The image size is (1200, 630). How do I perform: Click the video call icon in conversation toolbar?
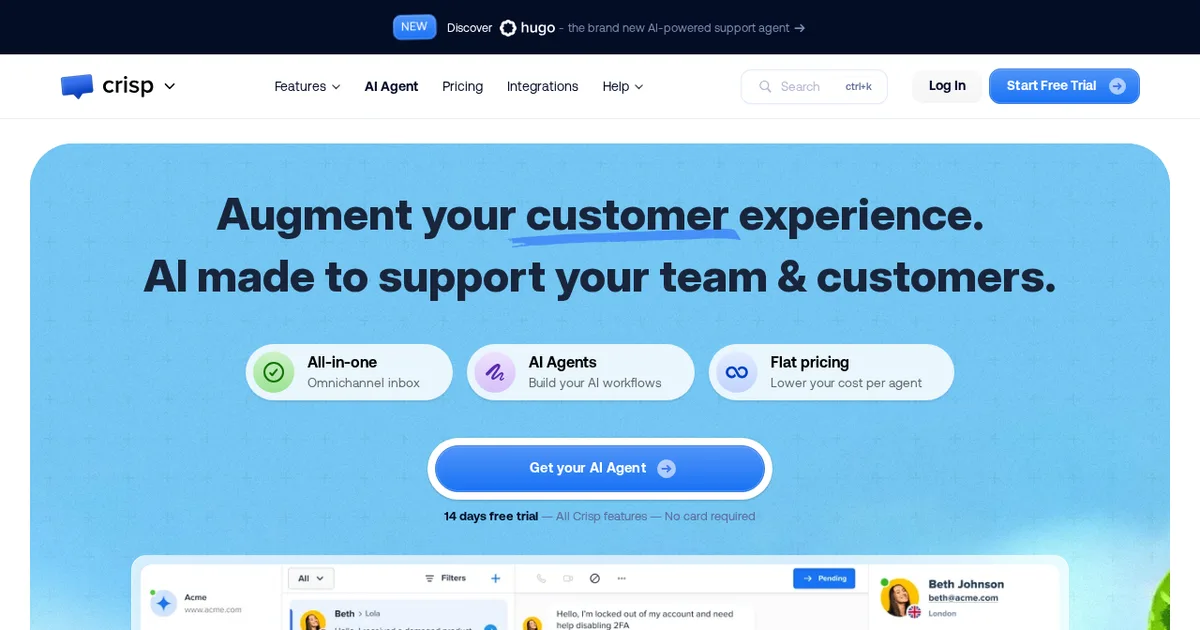coord(568,578)
